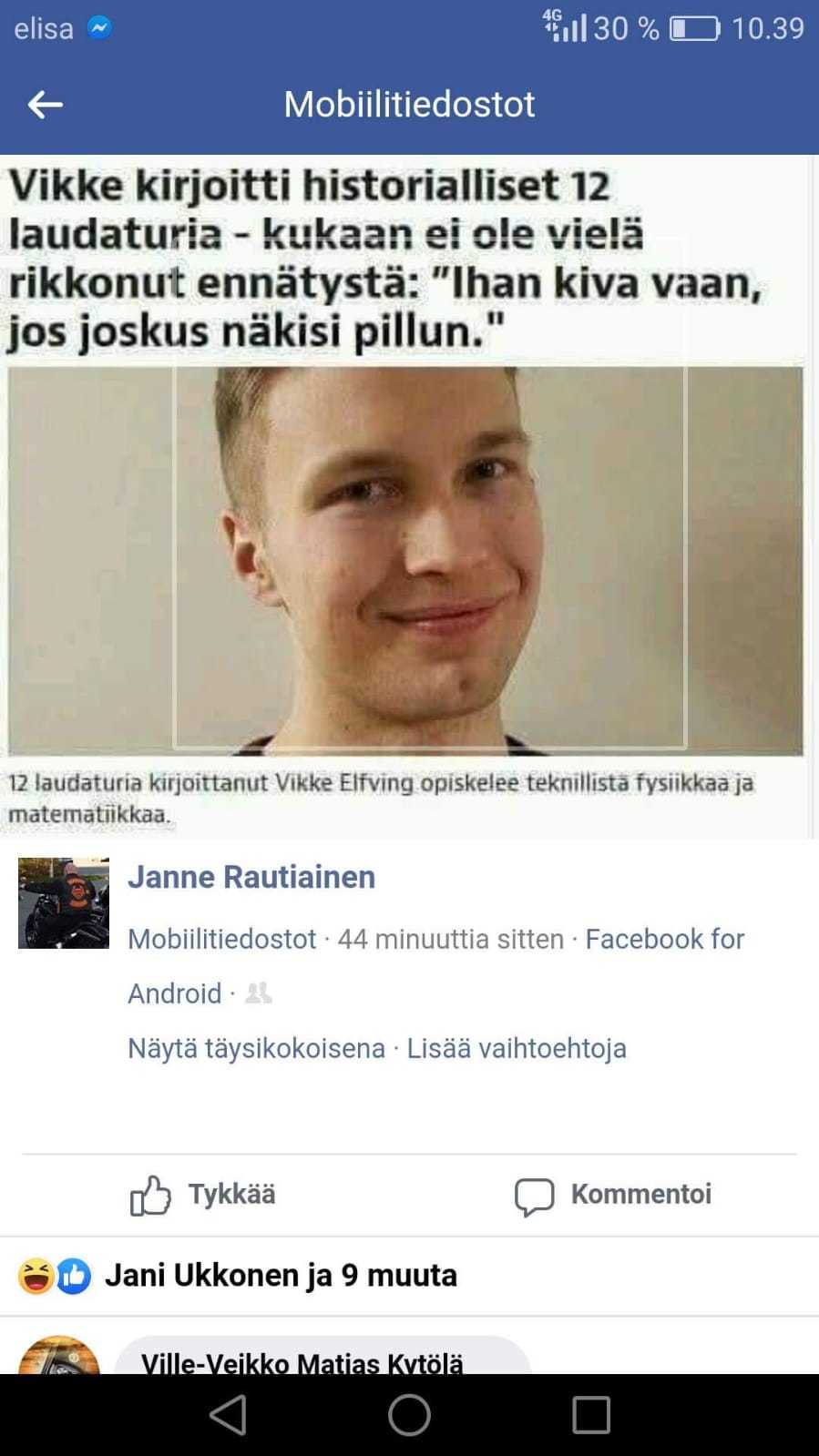
Task: Tap the blue like reaction icon
Action: (74, 1276)
